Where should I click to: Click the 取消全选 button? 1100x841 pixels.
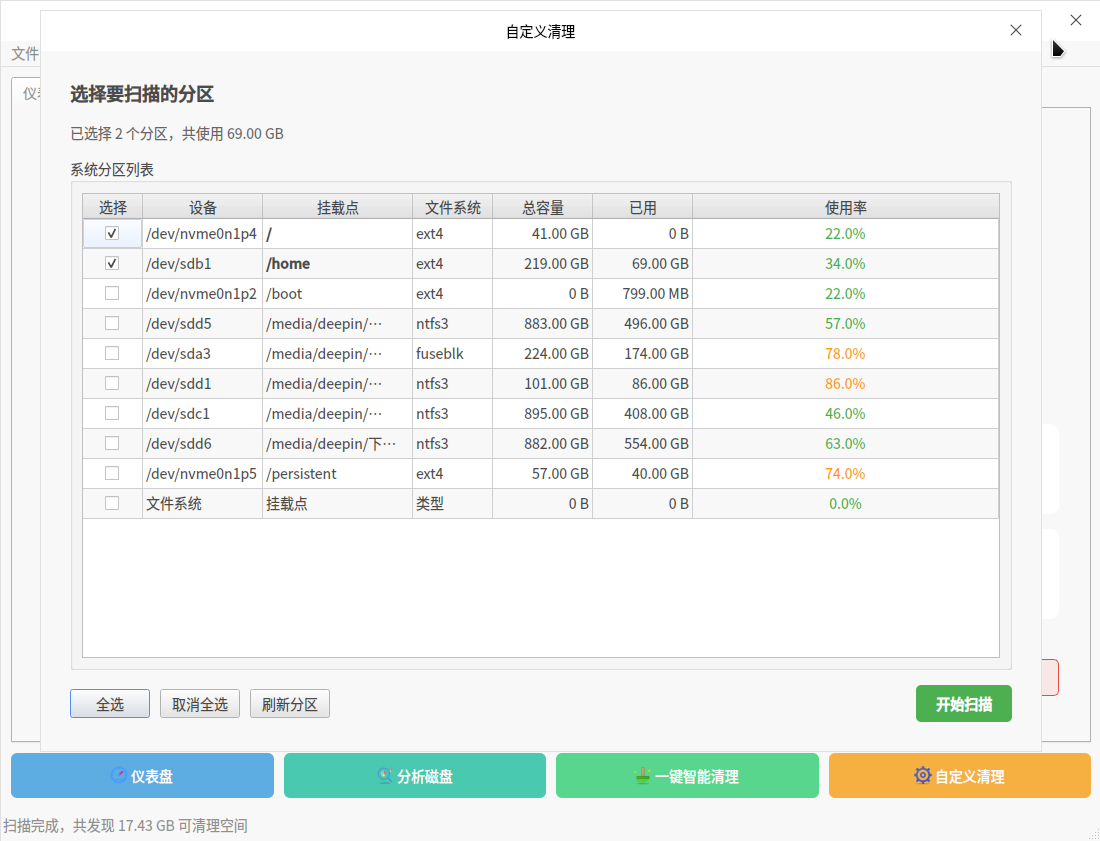(x=200, y=704)
